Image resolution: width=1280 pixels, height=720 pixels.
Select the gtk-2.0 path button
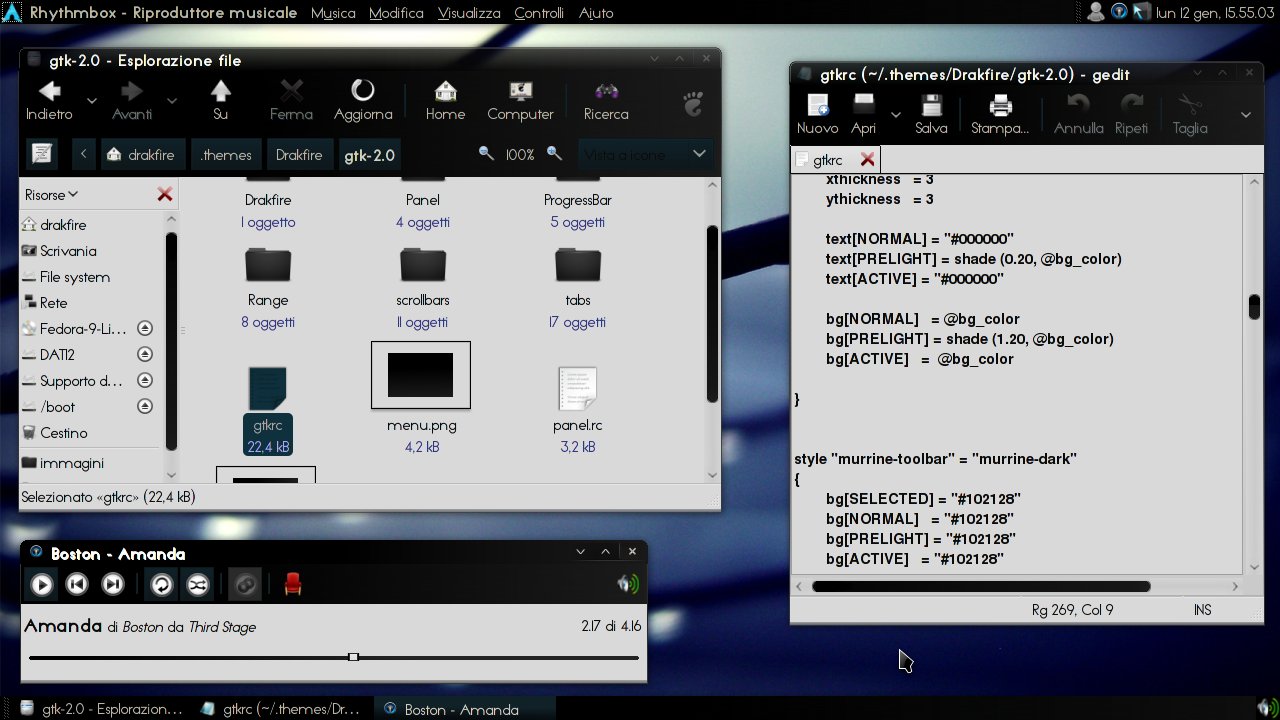pos(369,155)
